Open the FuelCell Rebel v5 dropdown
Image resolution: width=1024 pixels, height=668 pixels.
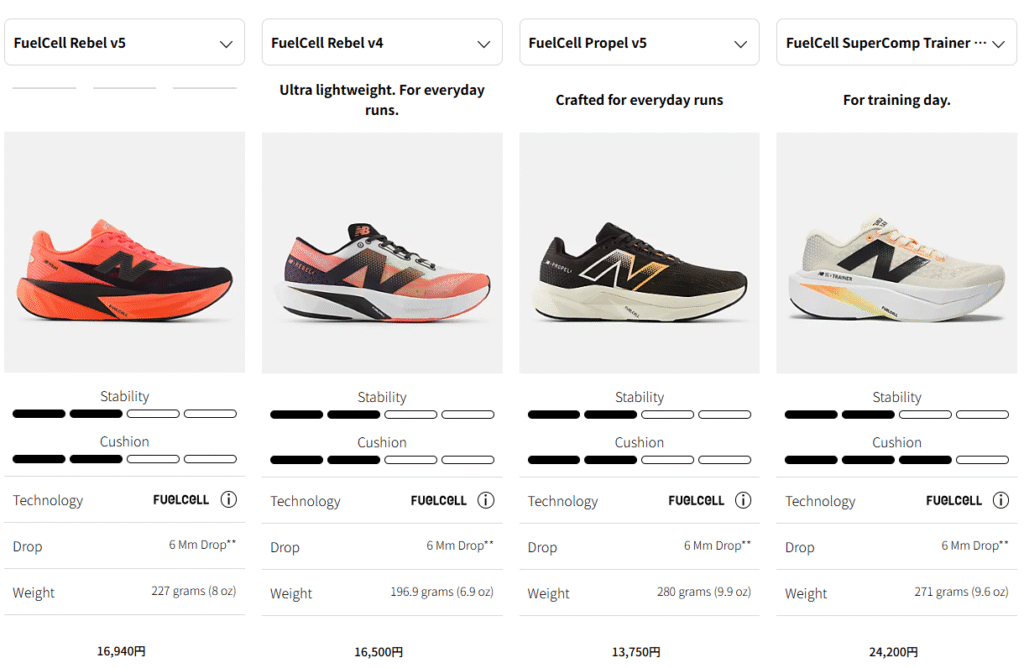[125, 43]
